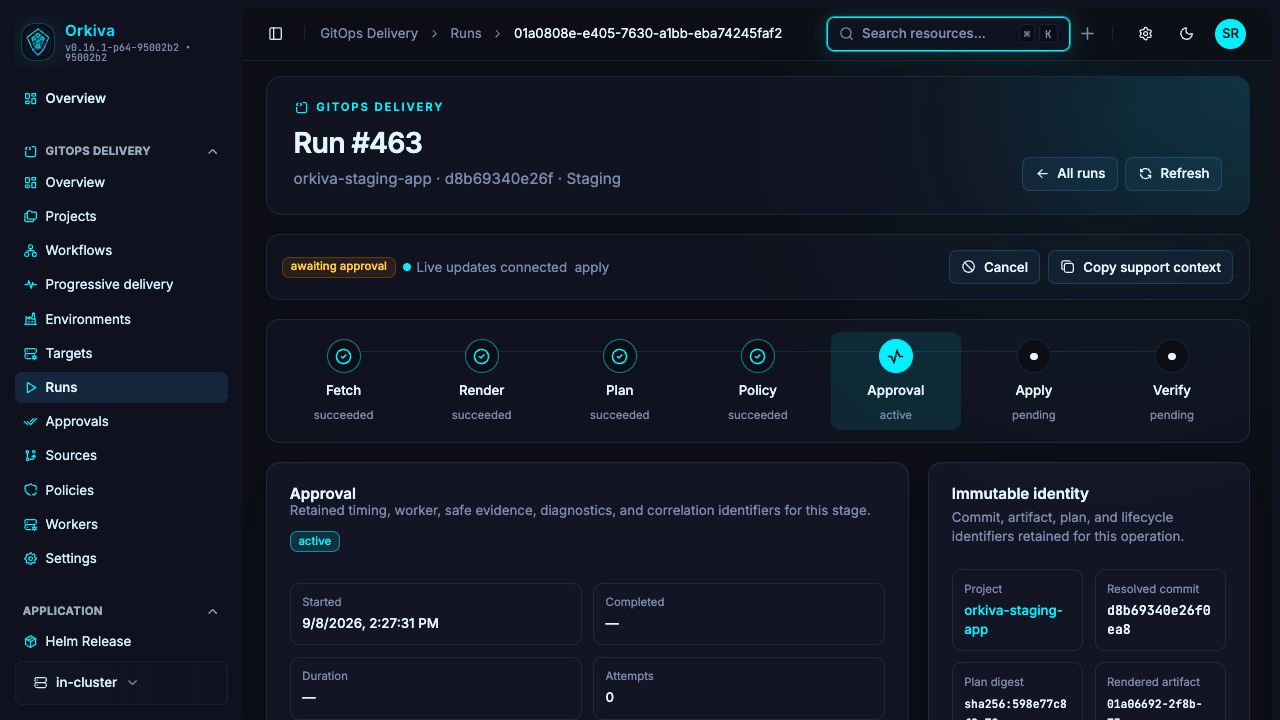
Task: Cancel the run
Action: [x=994, y=267]
